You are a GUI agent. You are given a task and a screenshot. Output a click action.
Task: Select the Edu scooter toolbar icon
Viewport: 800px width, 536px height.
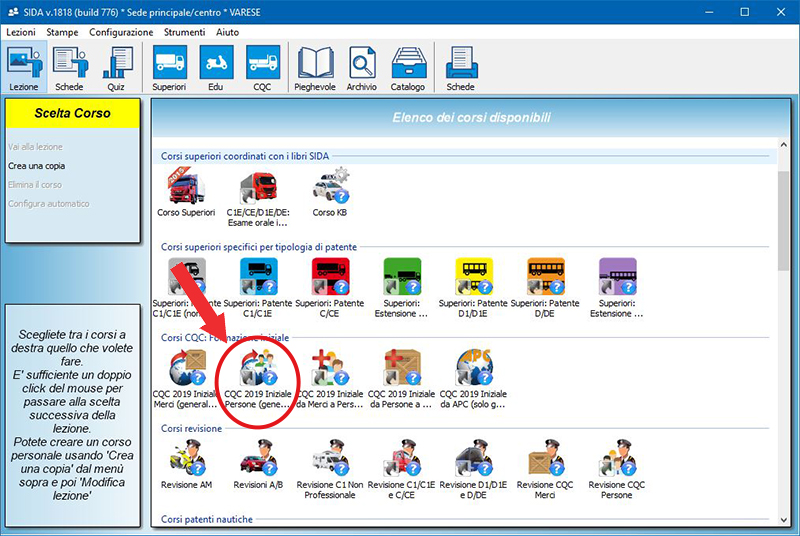pos(216,68)
